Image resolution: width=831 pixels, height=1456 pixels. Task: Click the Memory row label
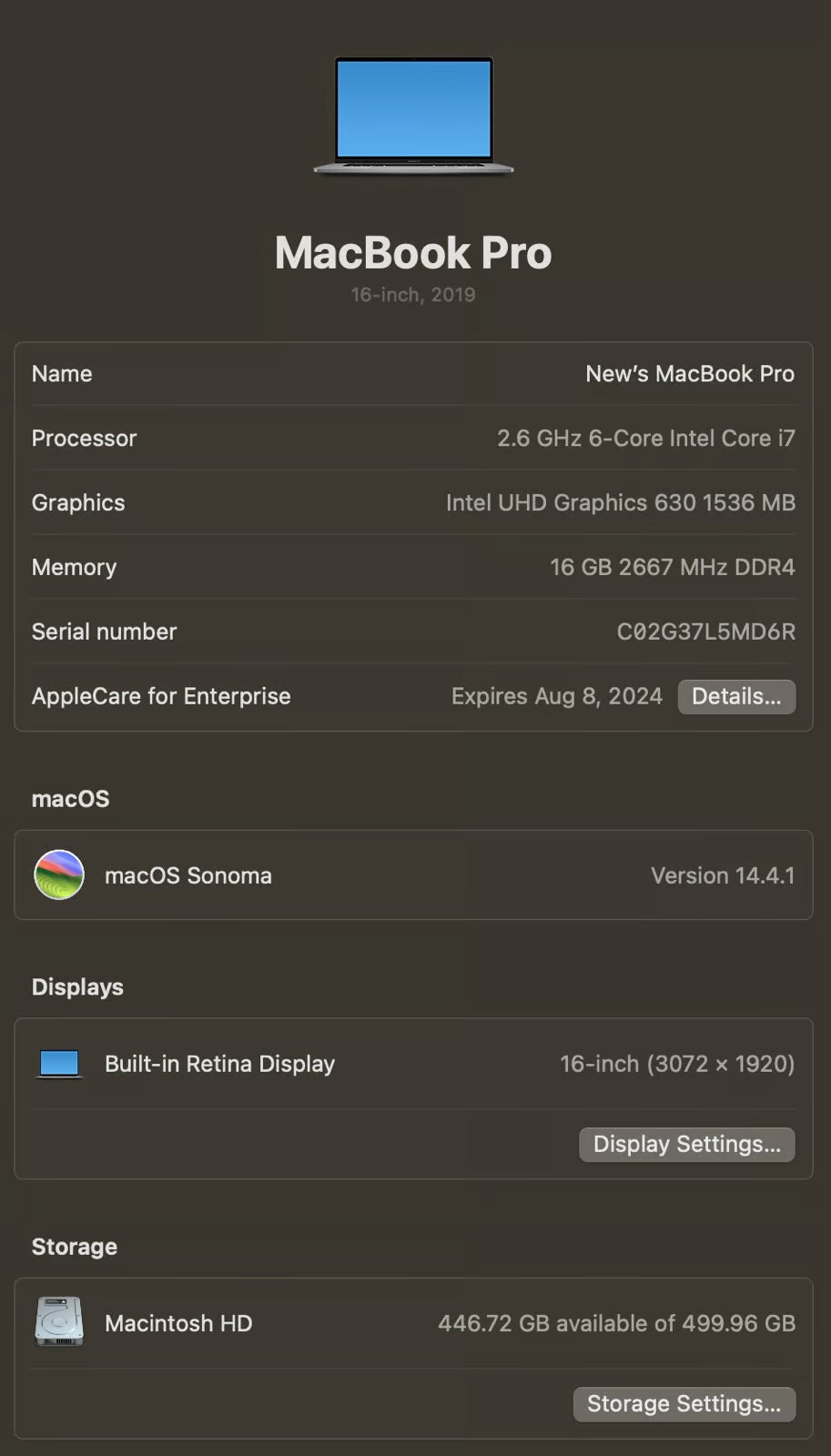pyautogui.click(x=74, y=568)
